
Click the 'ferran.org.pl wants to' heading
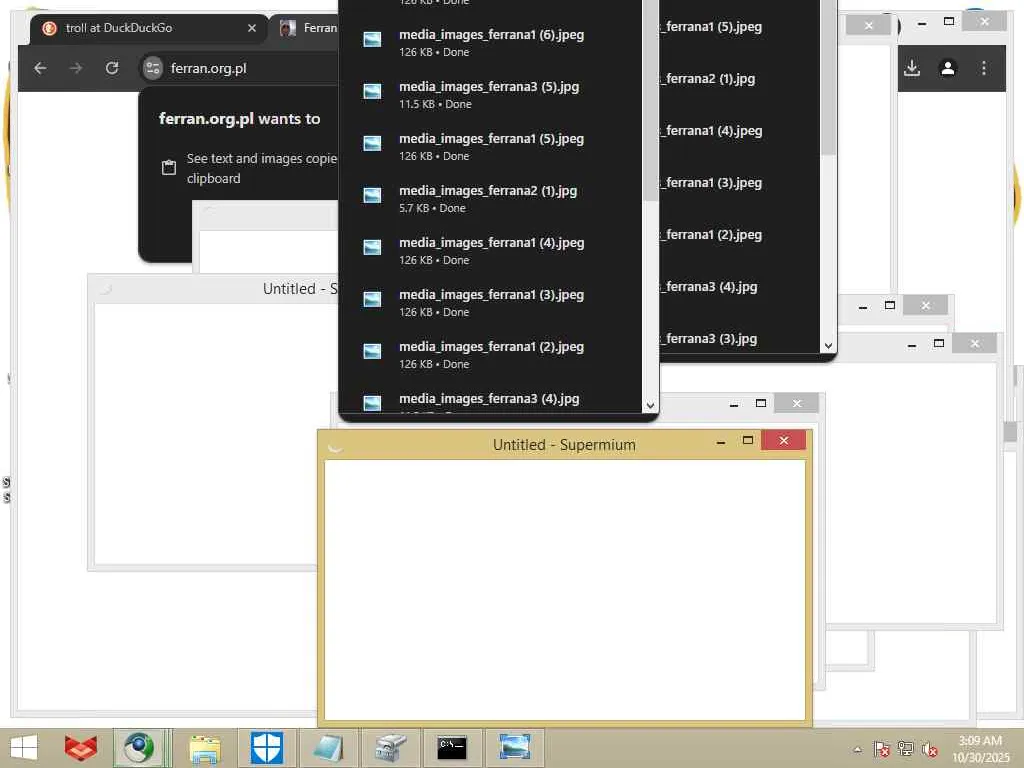click(240, 119)
